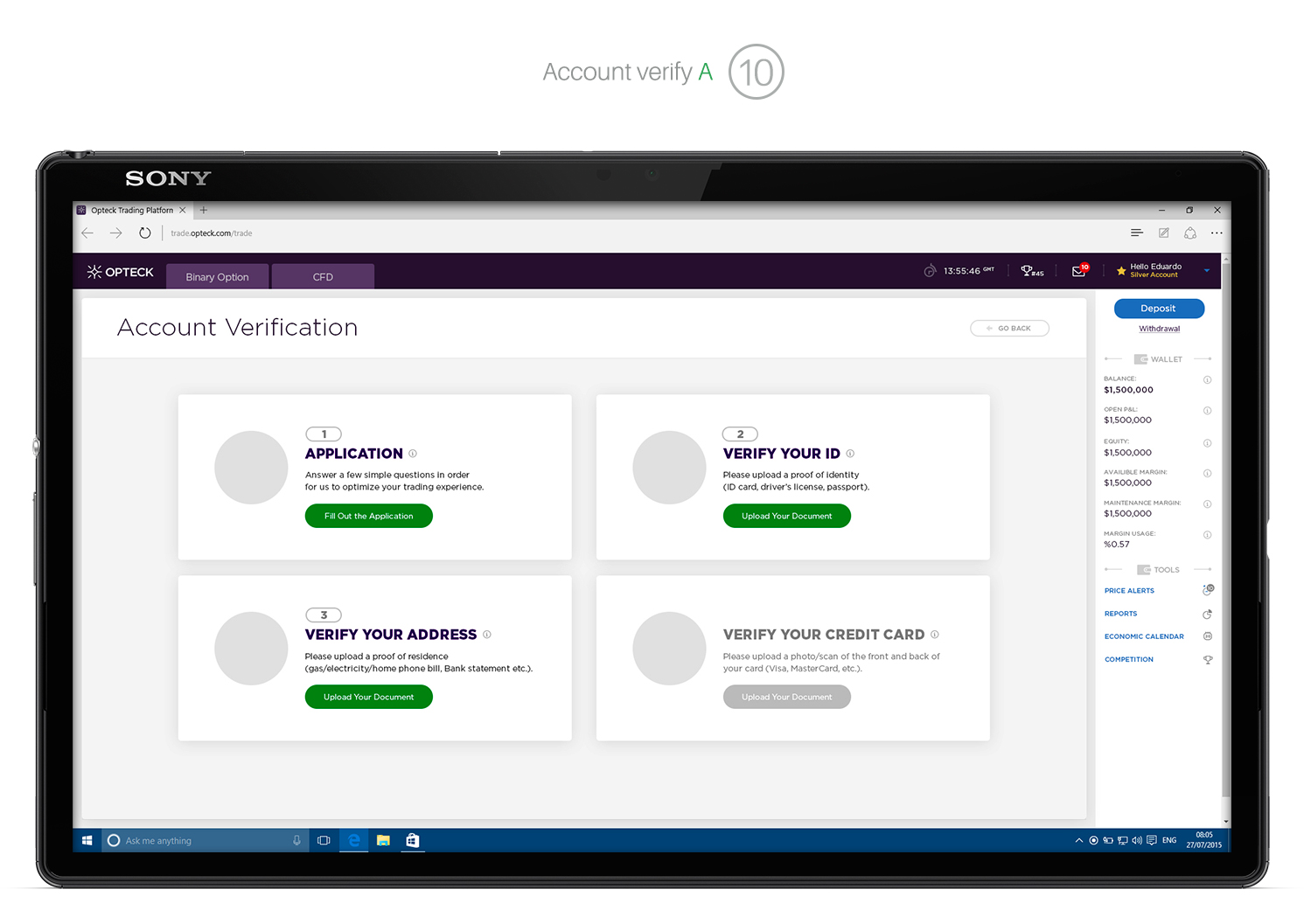The height and width of the screenshot is (924, 1304).
Task: Select the Opteck Trading Platform browser tab
Action: [x=131, y=211]
